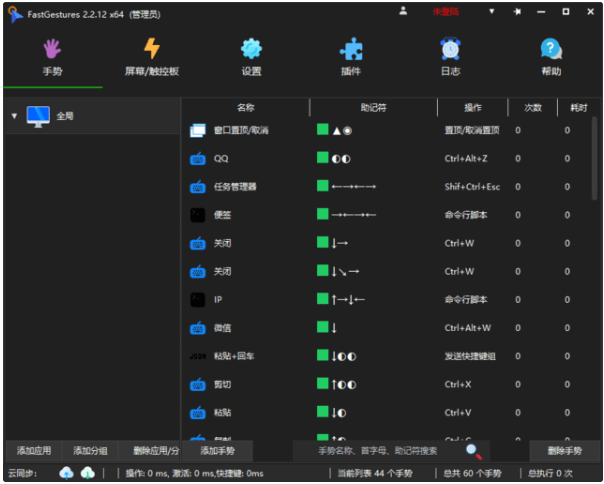Click the keyboard icon in 任务管理器 row
This screenshot has height=484, width=604.
point(198,187)
